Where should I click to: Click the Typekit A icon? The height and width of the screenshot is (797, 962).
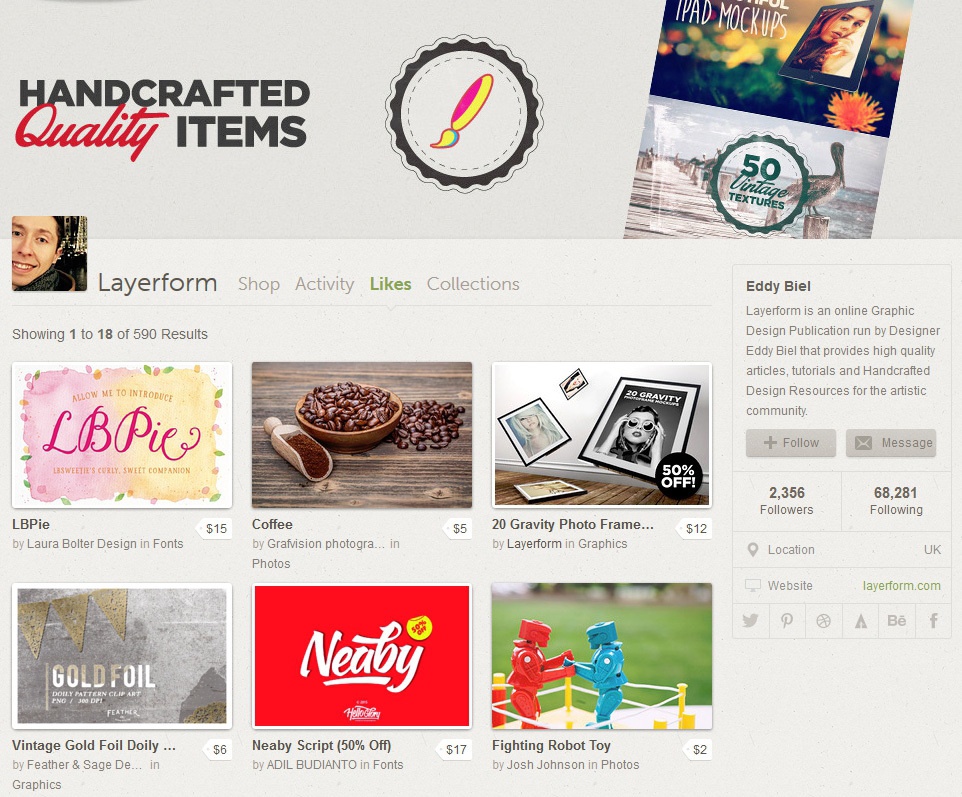pos(860,620)
